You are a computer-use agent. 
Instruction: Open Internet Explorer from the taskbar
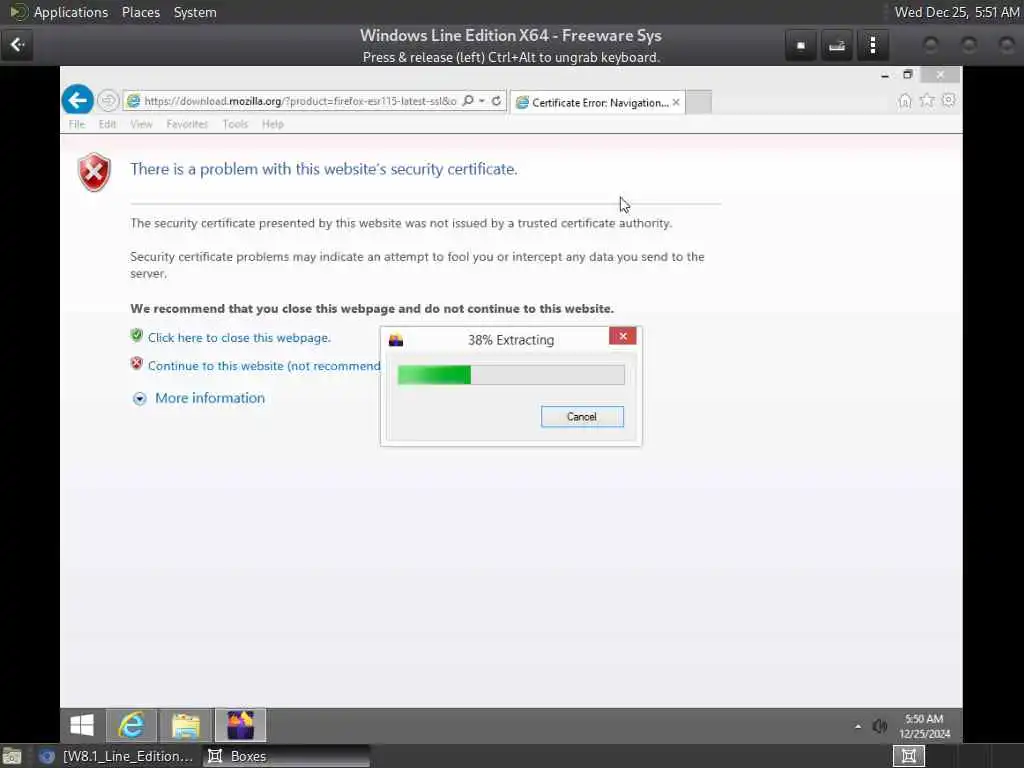pyautogui.click(x=132, y=725)
